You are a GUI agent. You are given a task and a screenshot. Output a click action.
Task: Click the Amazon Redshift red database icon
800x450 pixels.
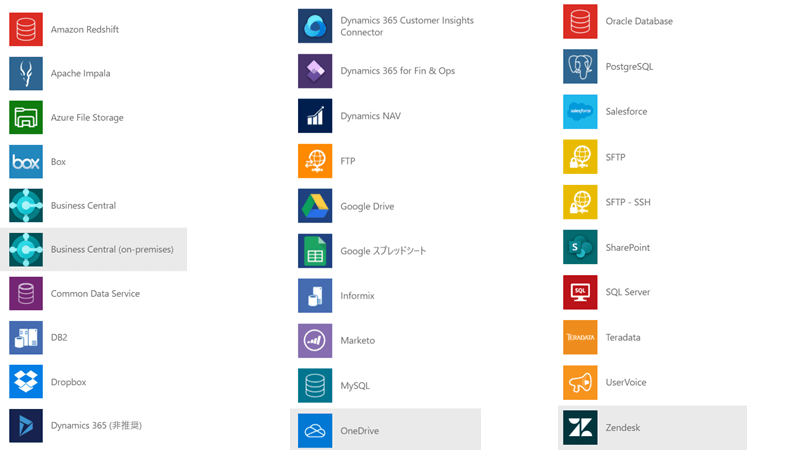point(26,29)
